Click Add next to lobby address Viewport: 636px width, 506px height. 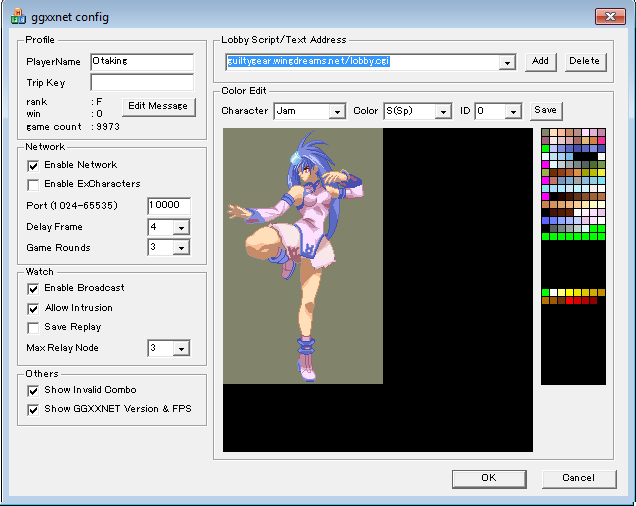(x=540, y=61)
